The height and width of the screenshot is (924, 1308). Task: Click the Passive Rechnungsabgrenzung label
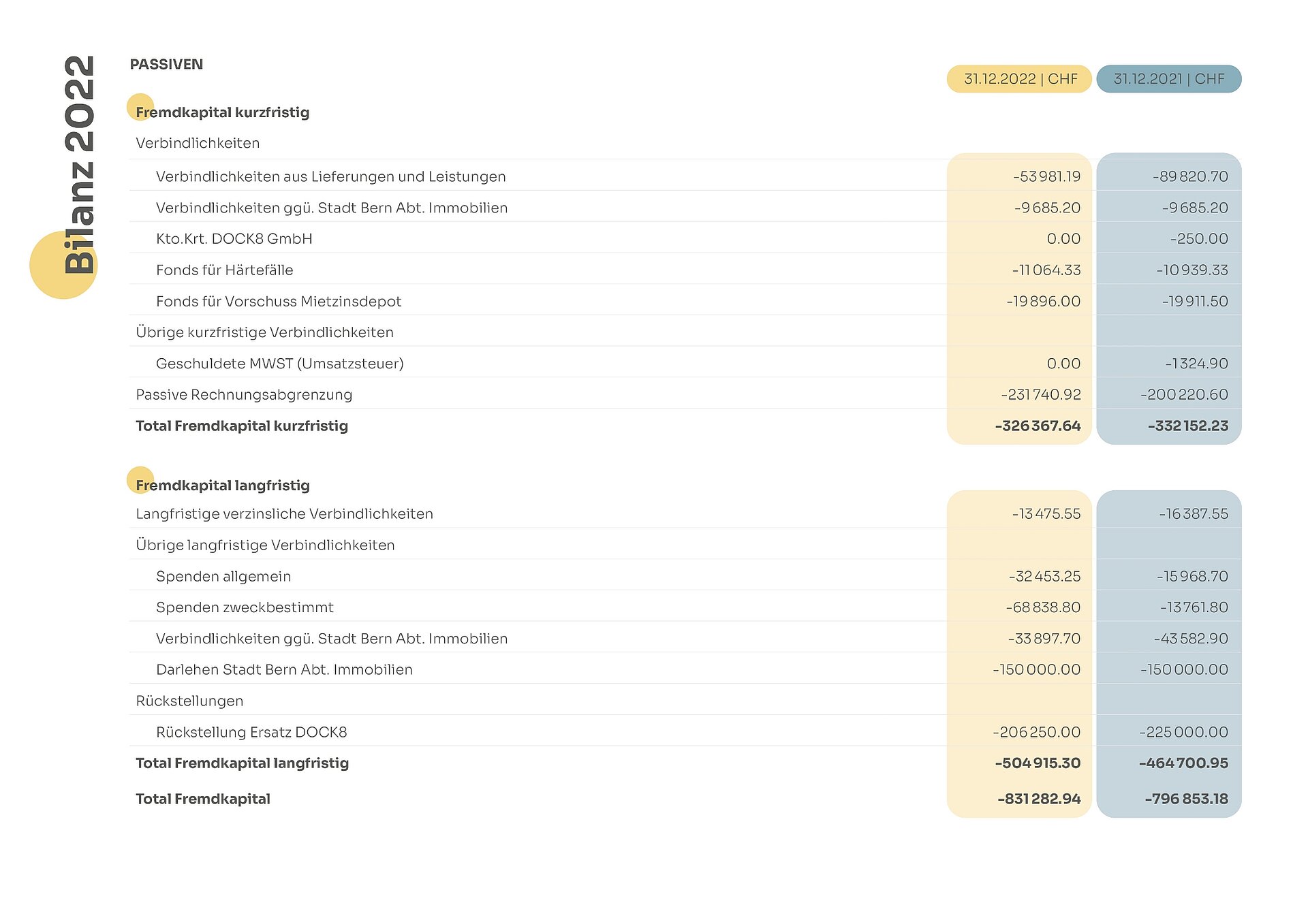(244, 395)
